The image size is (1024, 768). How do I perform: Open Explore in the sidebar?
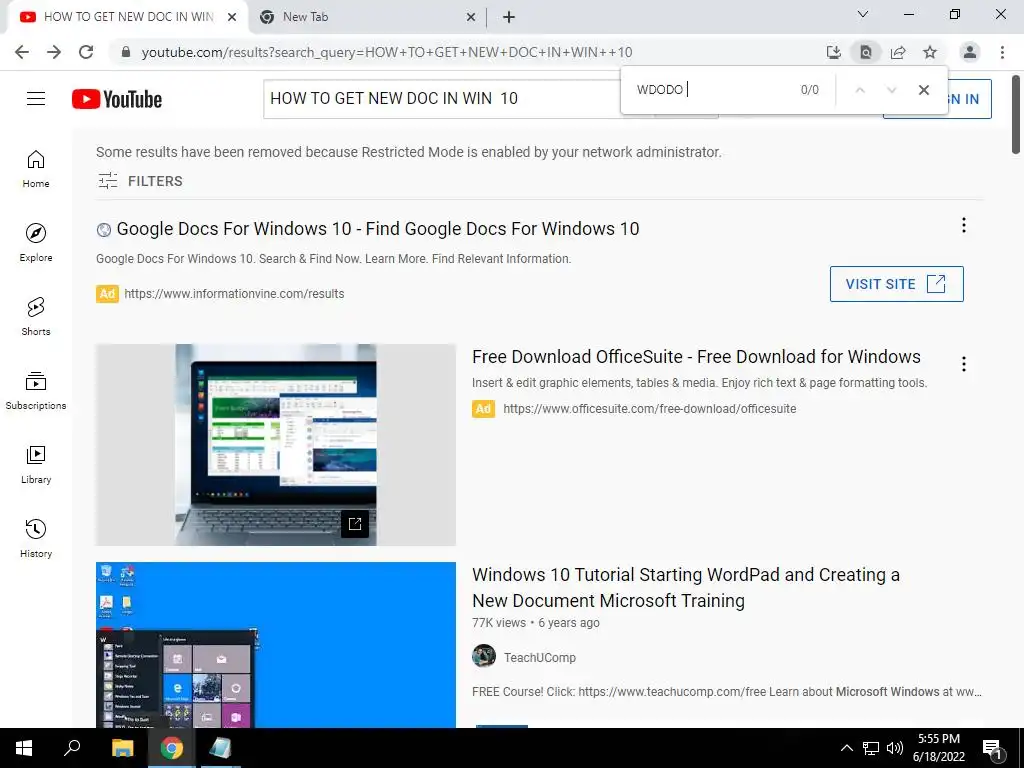[x=36, y=243]
